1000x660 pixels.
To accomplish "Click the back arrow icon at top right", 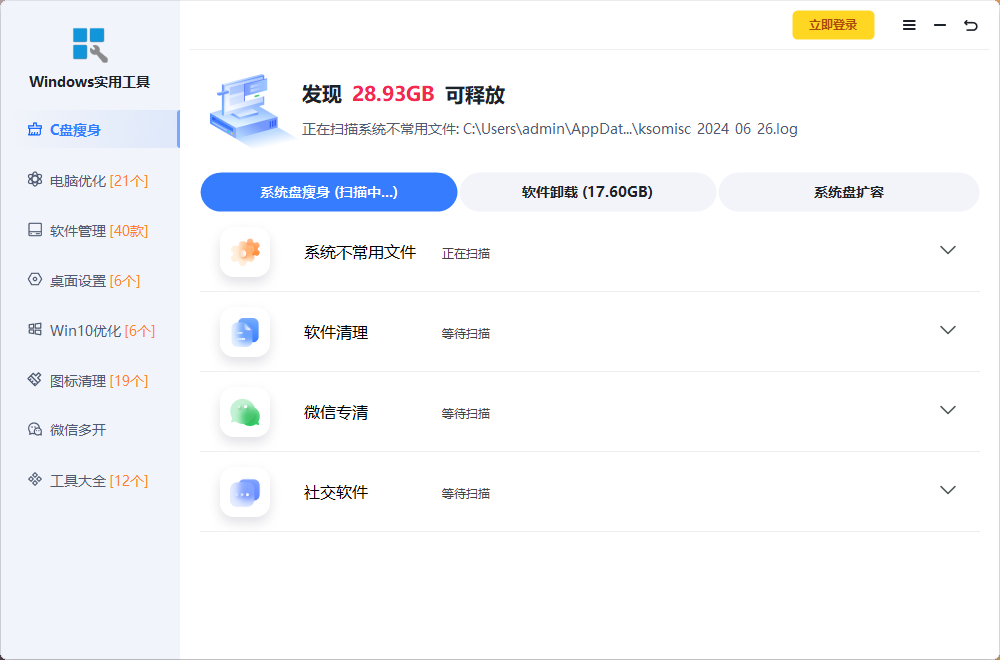I will pyautogui.click(x=971, y=25).
